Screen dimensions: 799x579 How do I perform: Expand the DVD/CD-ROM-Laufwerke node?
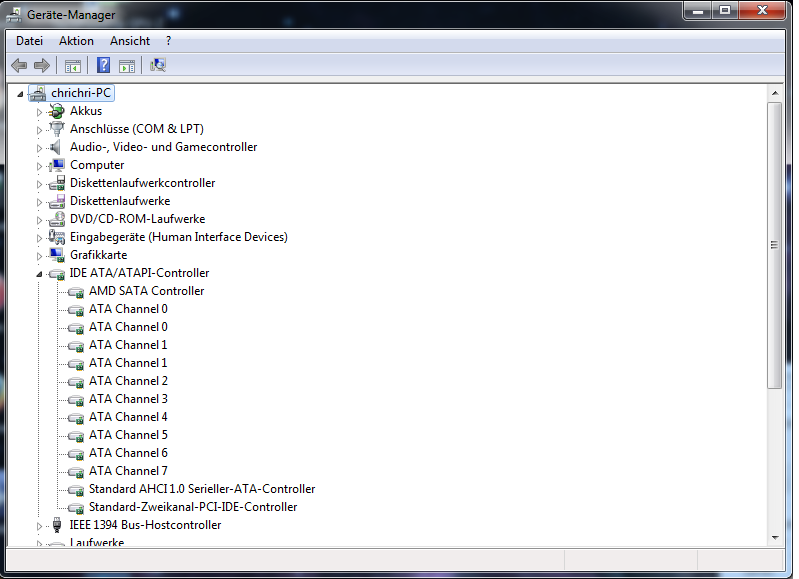click(x=39, y=220)
